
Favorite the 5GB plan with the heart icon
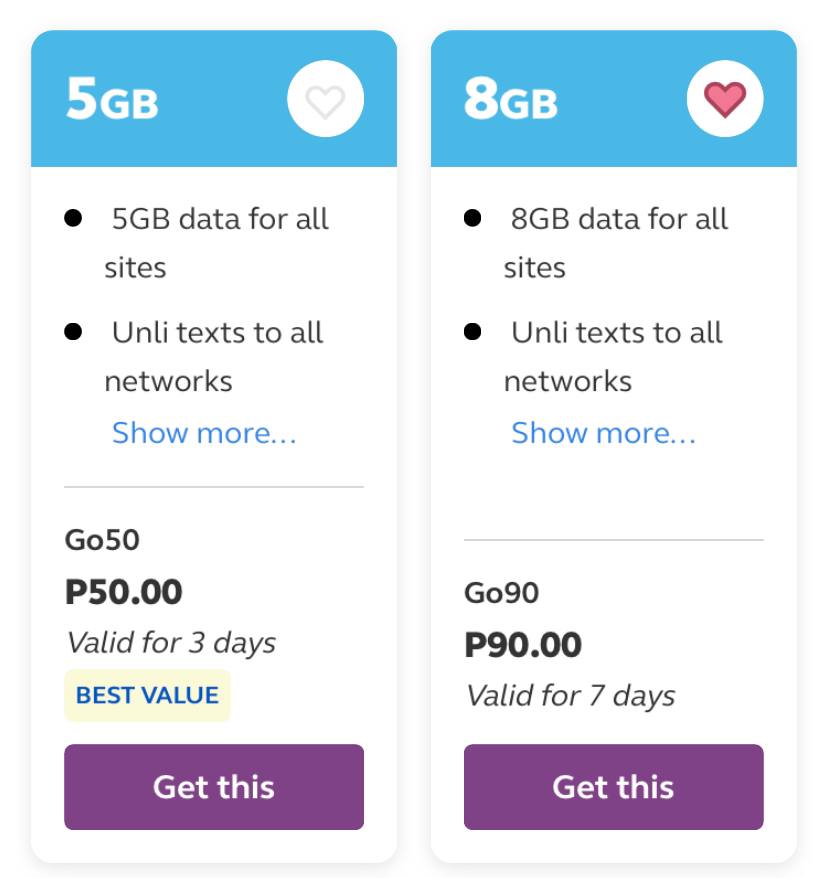pos(325,99)
